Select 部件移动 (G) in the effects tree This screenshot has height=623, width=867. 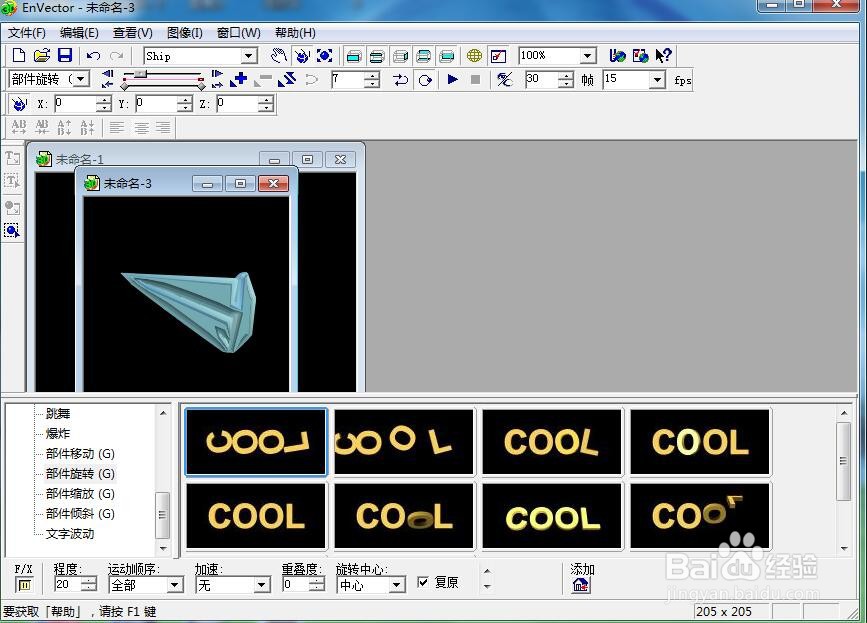80,453
